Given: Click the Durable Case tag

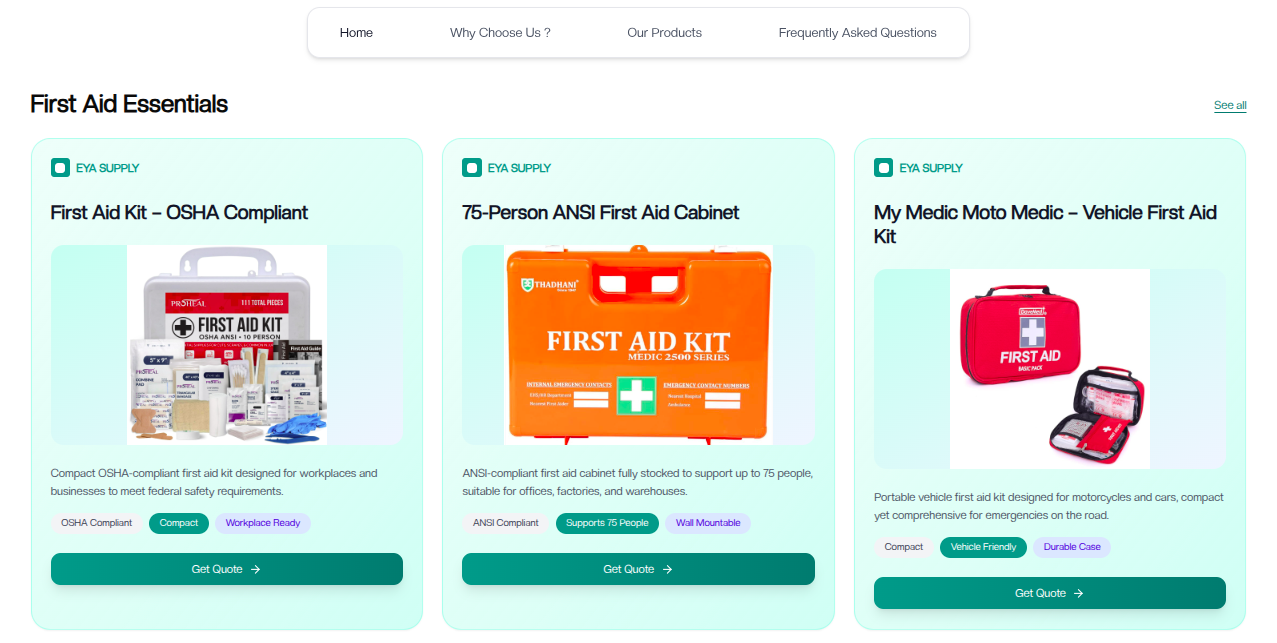Looking at the screenshot, I should (x=1072, y=547).
